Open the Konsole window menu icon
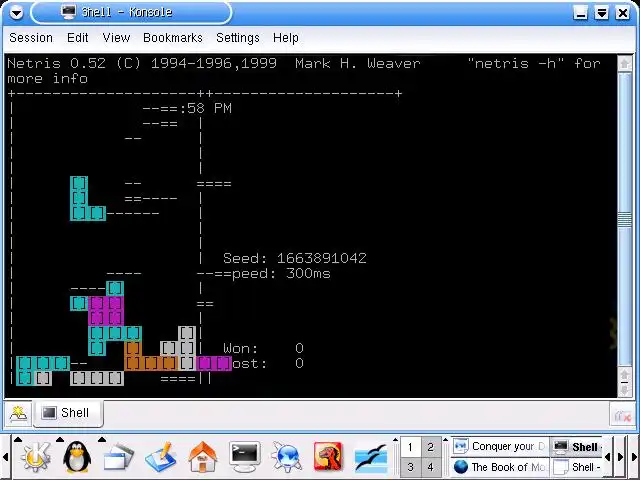The width and height of the screenshot is (640, 480). (x=16, y=13)
